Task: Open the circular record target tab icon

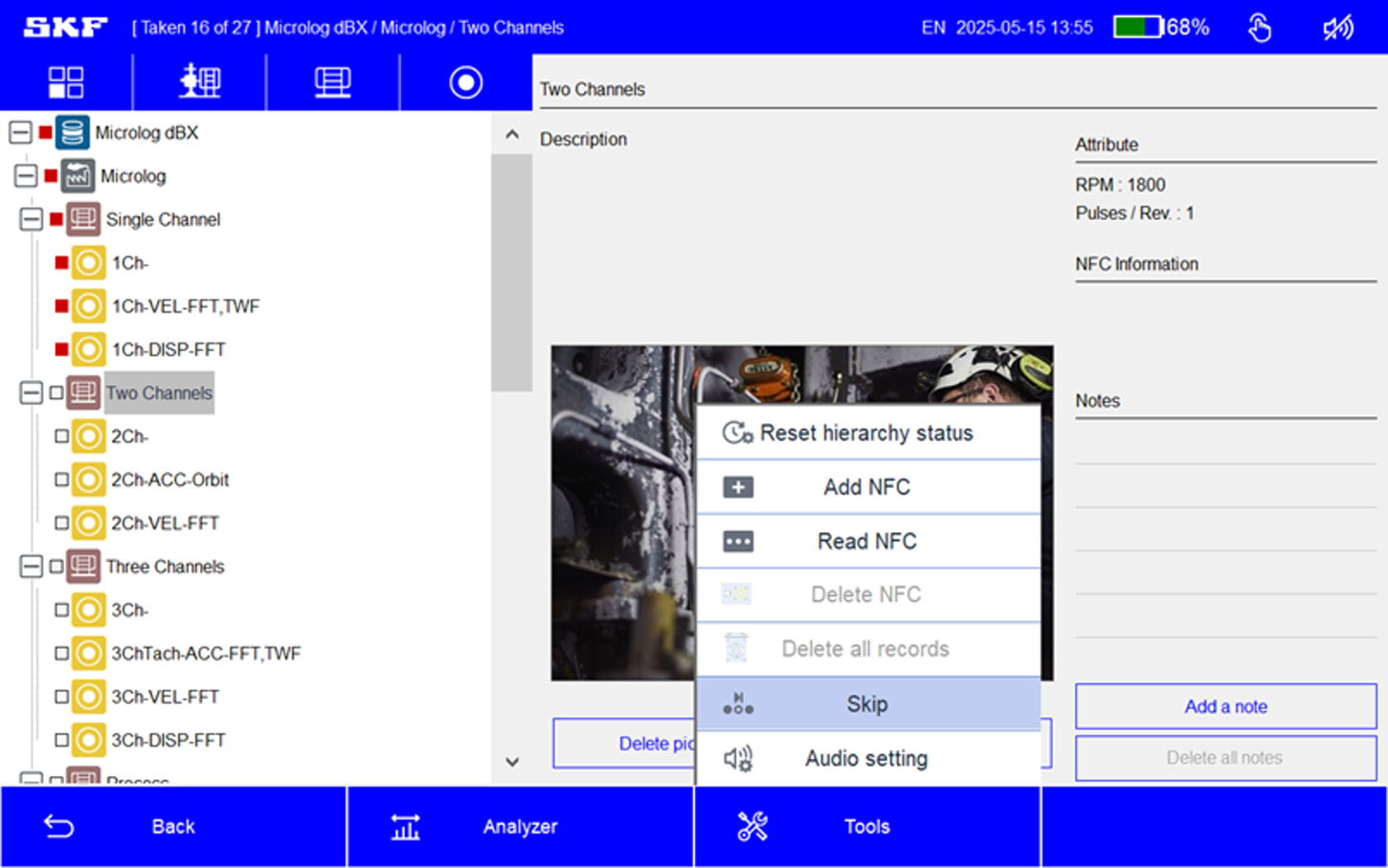Action: click(x=466, y=82)
